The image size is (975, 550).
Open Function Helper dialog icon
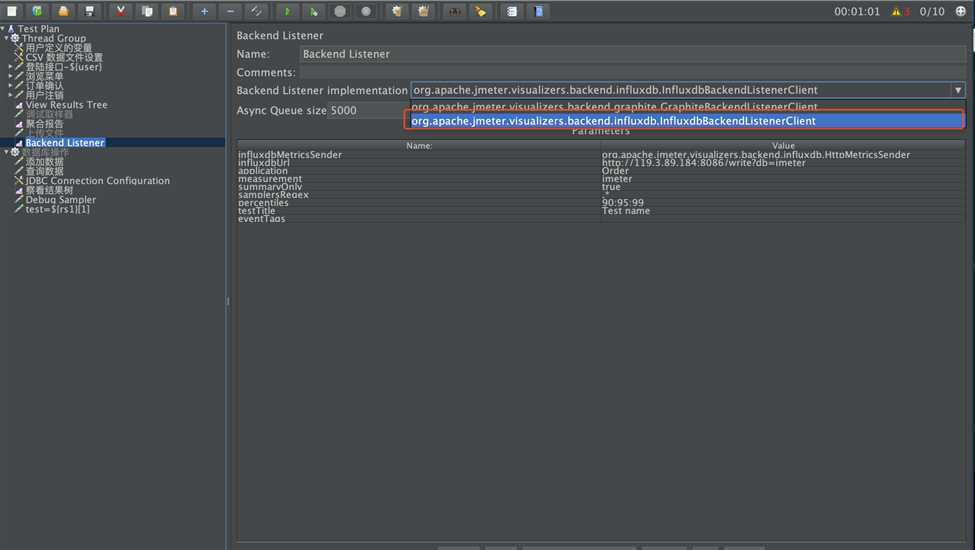511,11
